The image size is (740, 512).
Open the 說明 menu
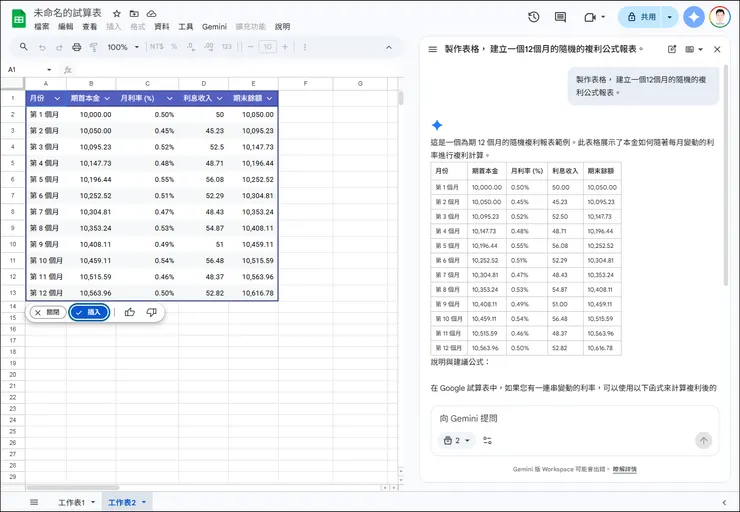(x=283, y=27)
